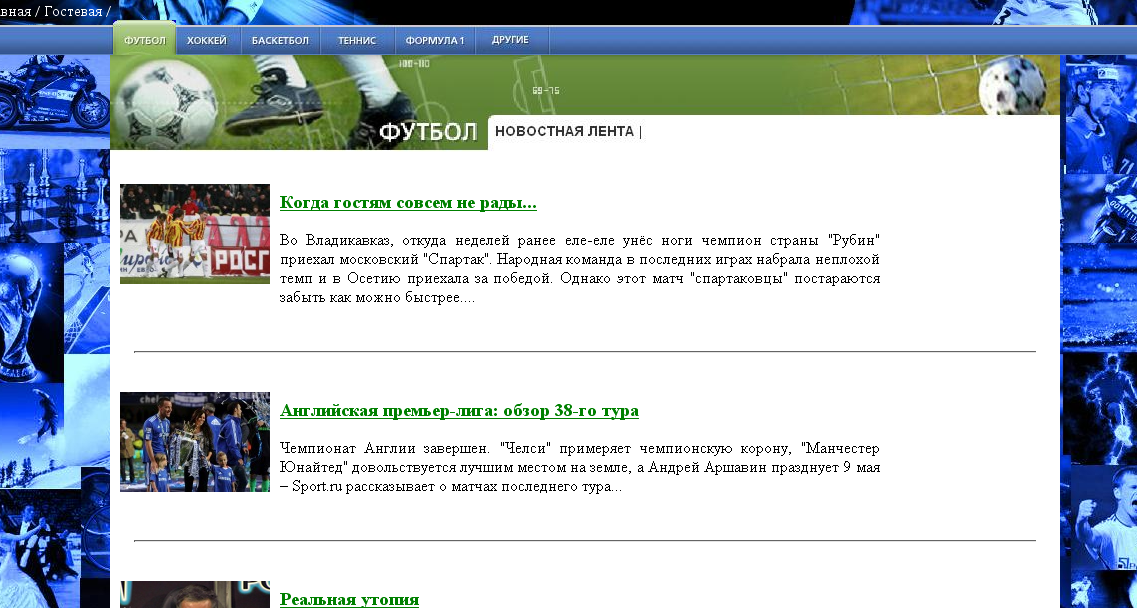Viewport: 1137px width, 608px height.
Task: Click the Chelsea trophy celebration thumbnail
Action: (x=195, y=442)
